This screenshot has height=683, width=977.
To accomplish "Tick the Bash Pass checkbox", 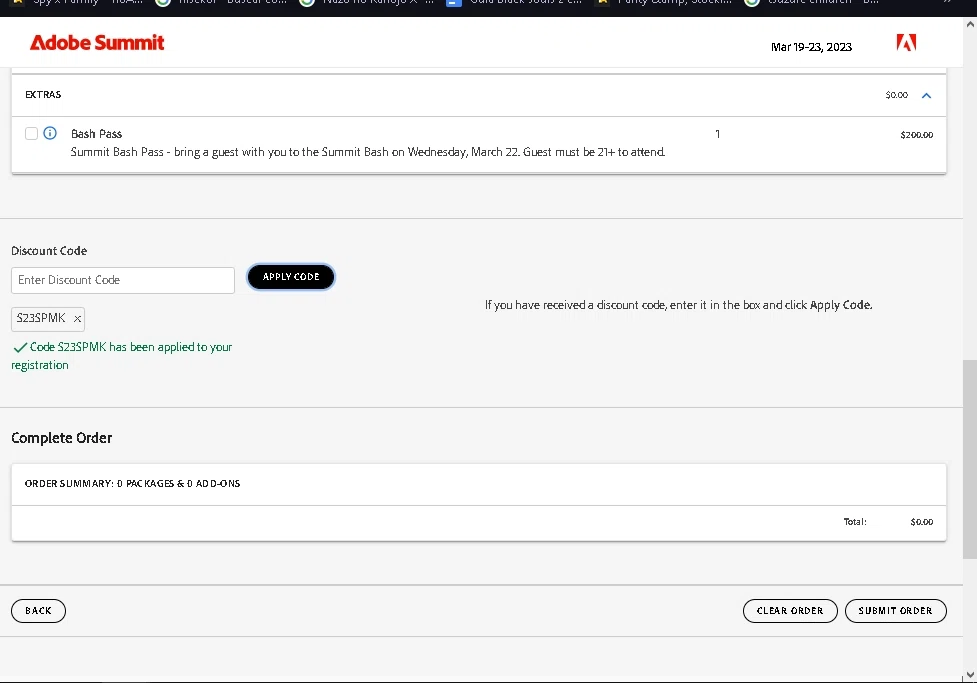I will [x=31, y=133].
